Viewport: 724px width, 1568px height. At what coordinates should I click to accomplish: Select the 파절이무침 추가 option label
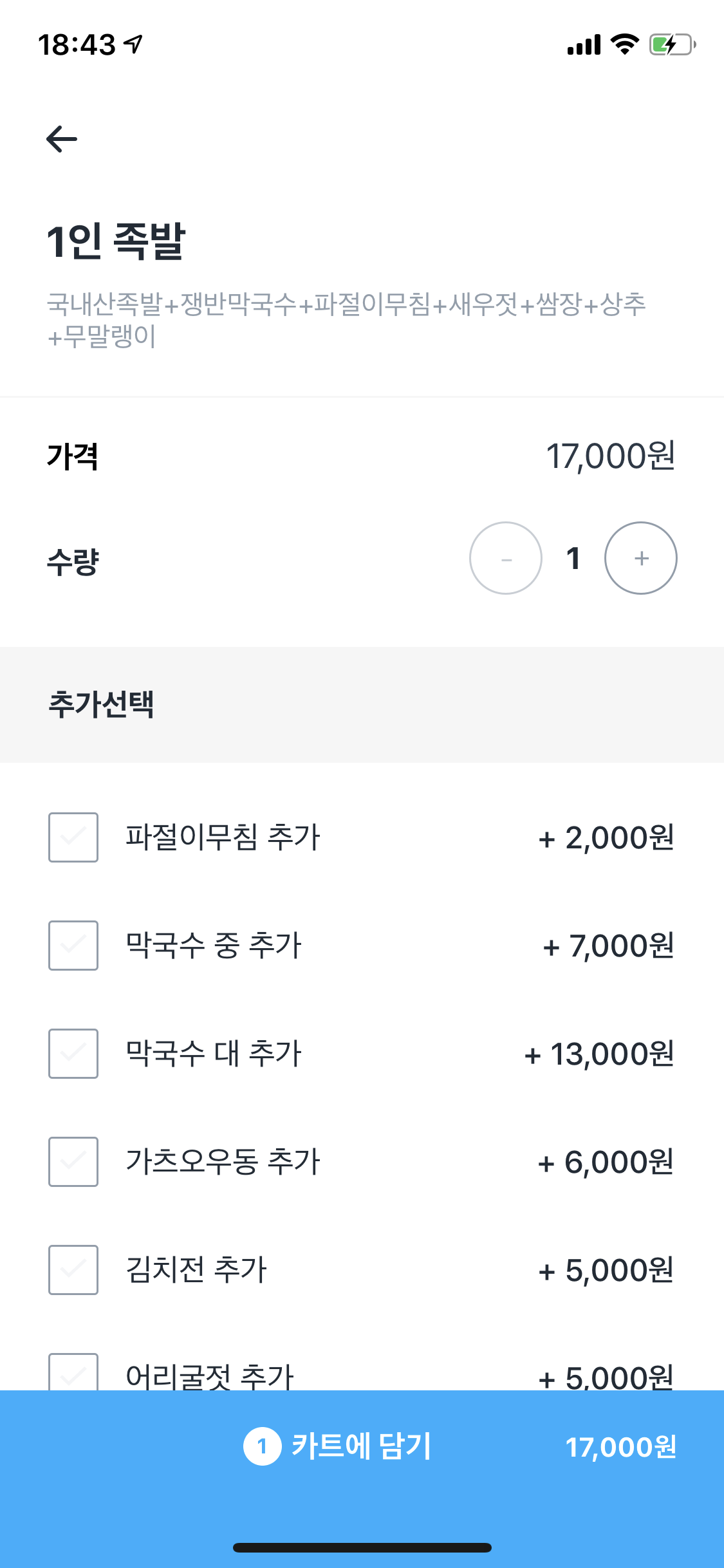click(223, 837)
